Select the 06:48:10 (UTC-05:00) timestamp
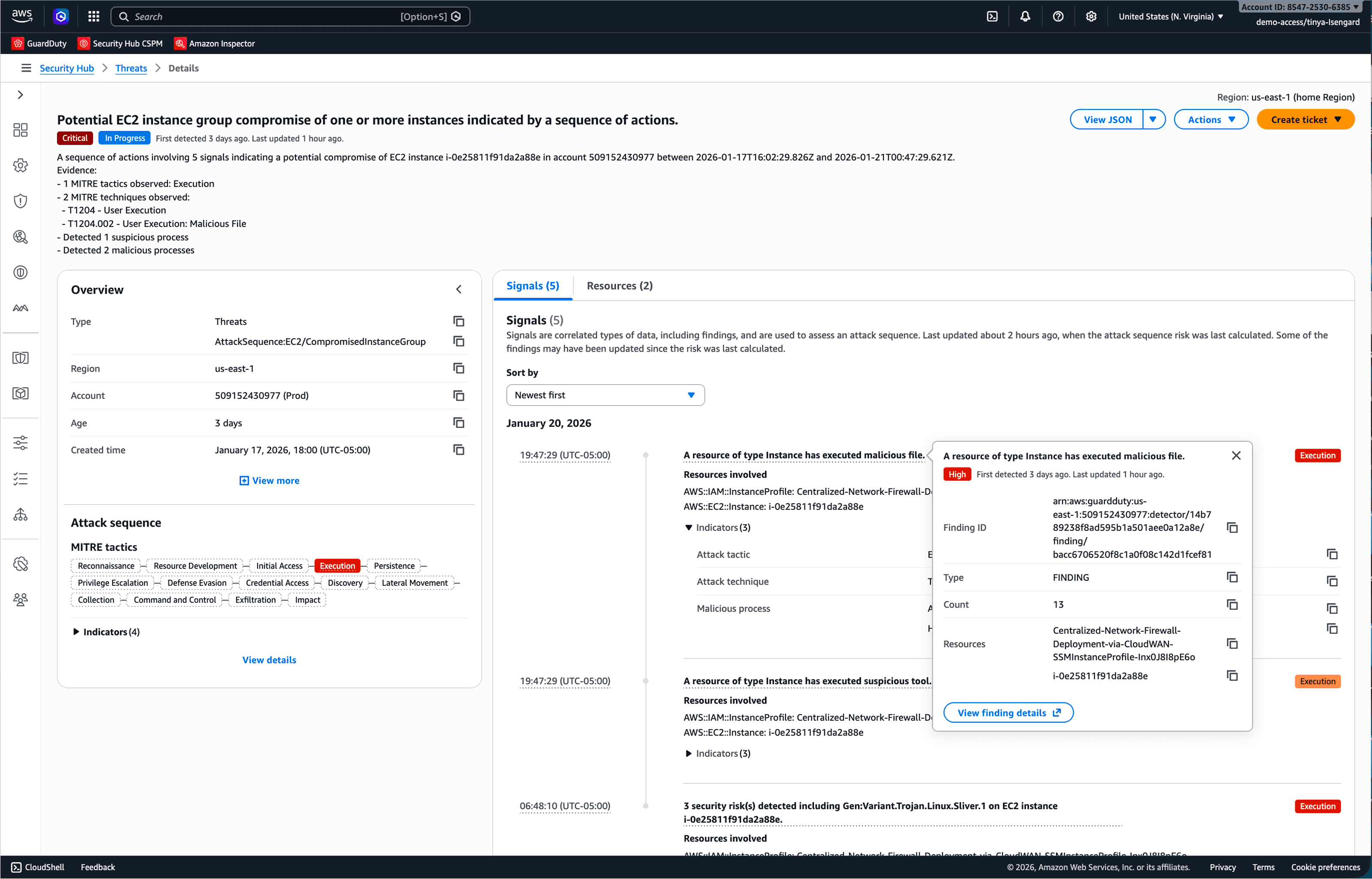1372x879 pixels. [565, 806]
